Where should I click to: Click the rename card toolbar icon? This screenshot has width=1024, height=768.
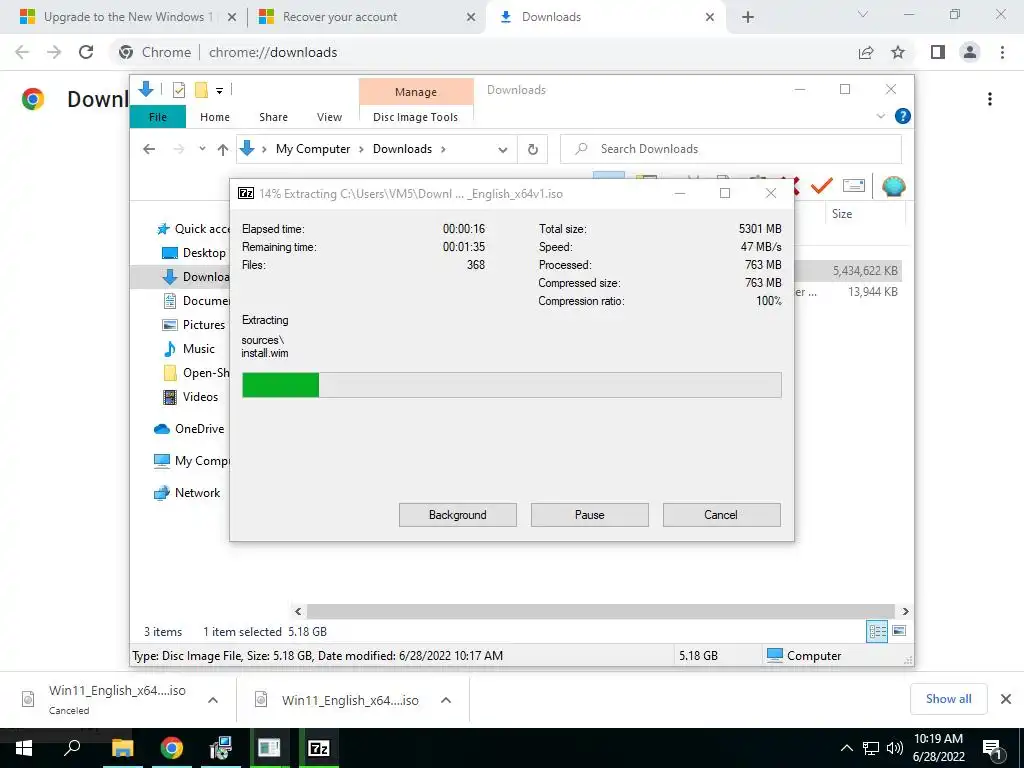tap(854, 186)
